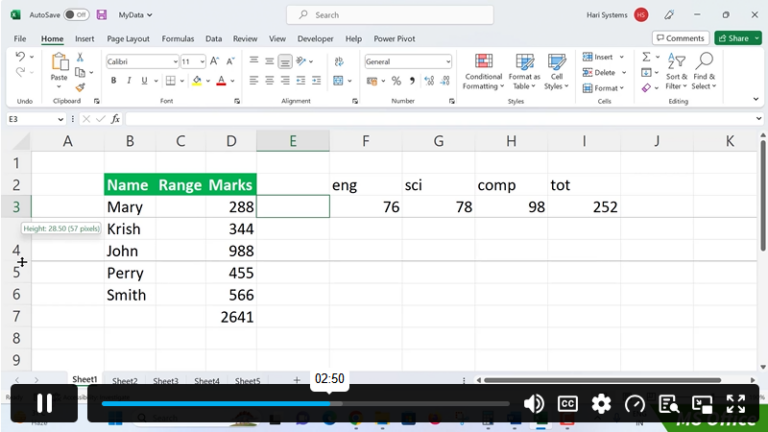Open the font size 11 dropdown
Viewport: 768px width, 432px height.
(x=202, y=62)
